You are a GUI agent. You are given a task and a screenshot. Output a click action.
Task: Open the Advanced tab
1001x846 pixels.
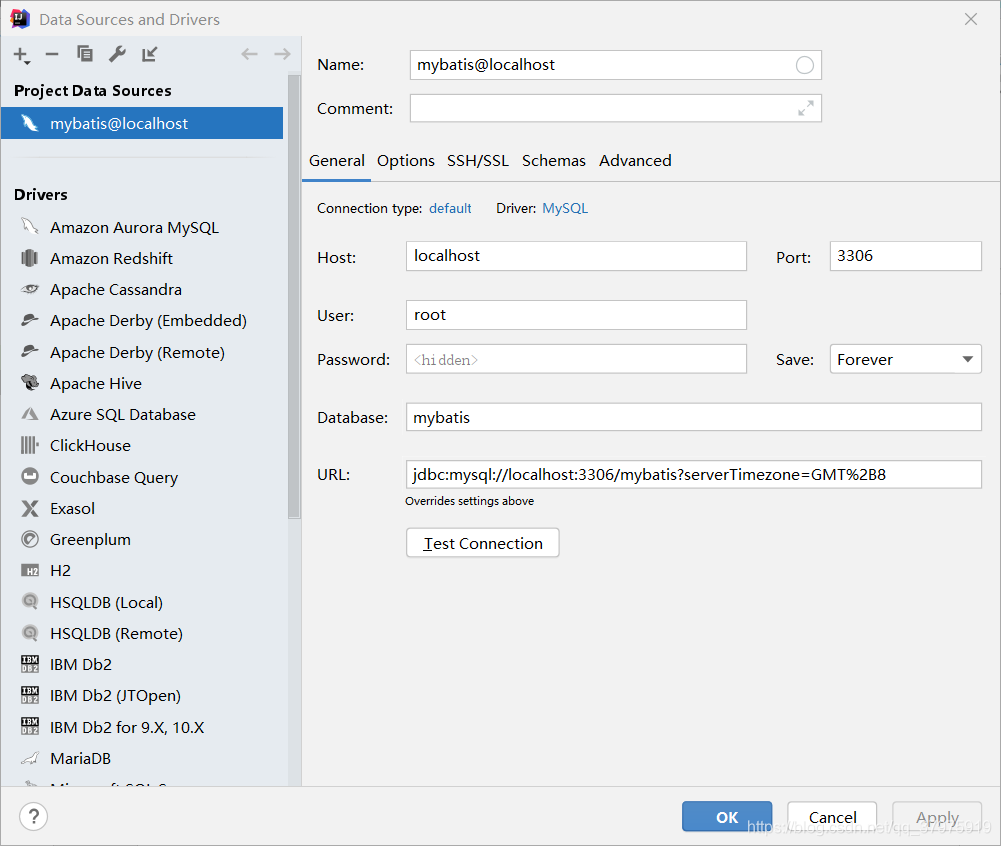[635, 161]
